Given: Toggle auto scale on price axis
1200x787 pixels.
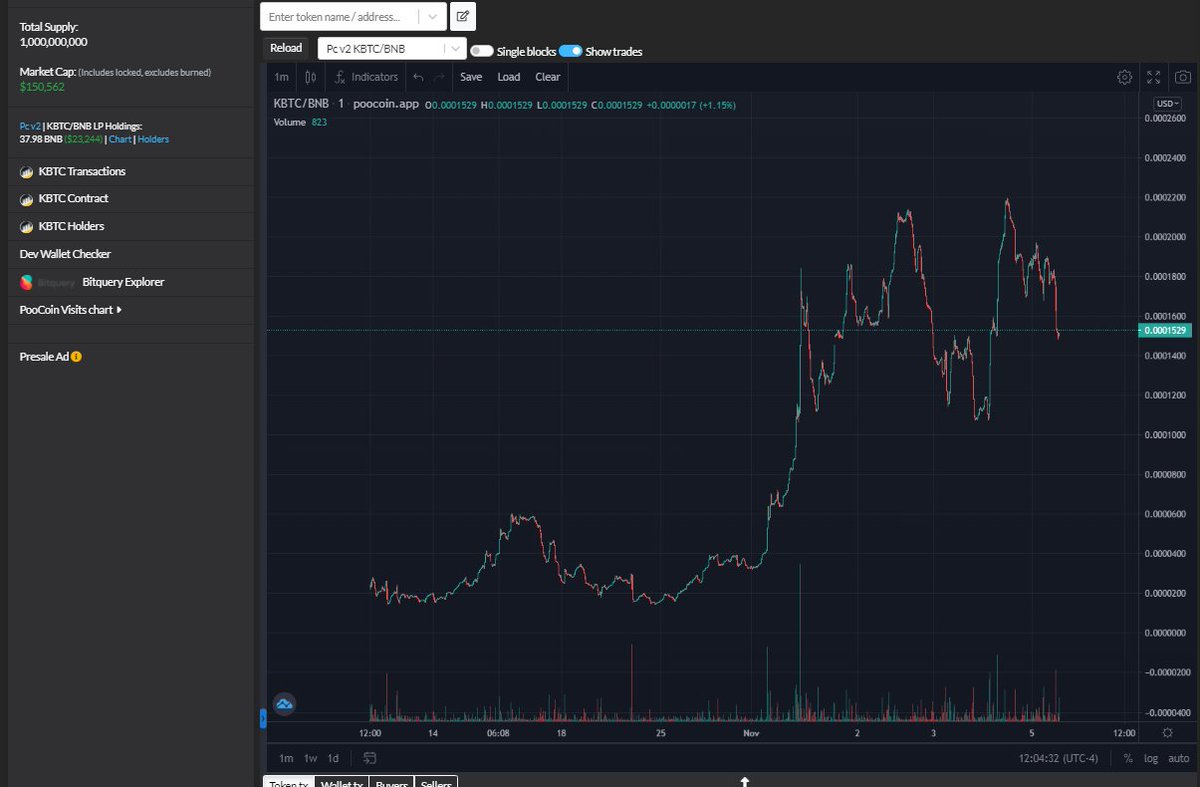Looking at the screenshot, I should (1178, 758).
